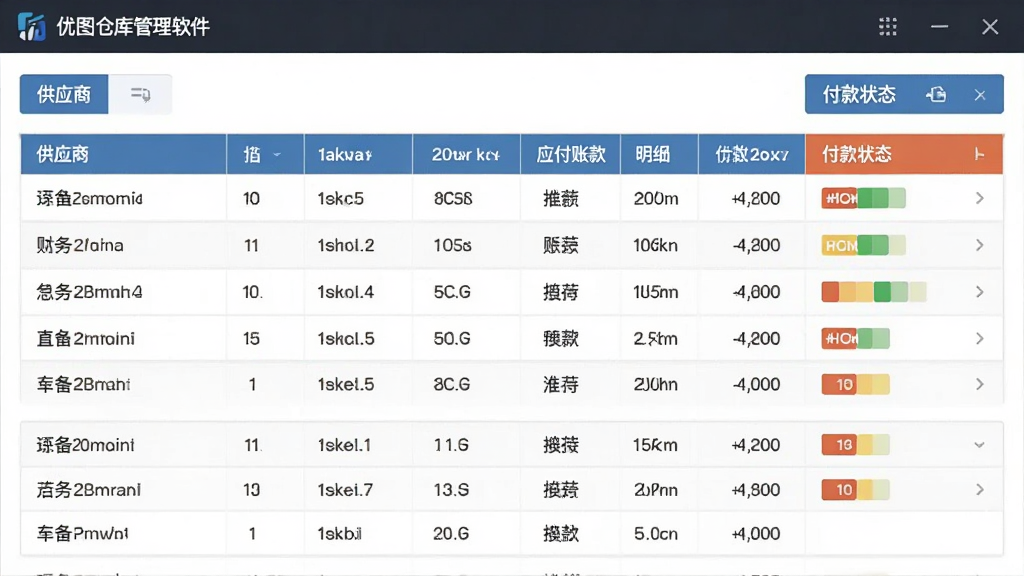The height and width of the screenshot is (576, 1024).
Task: Click the 1akvas column header
Action: (x=358, y=155)
